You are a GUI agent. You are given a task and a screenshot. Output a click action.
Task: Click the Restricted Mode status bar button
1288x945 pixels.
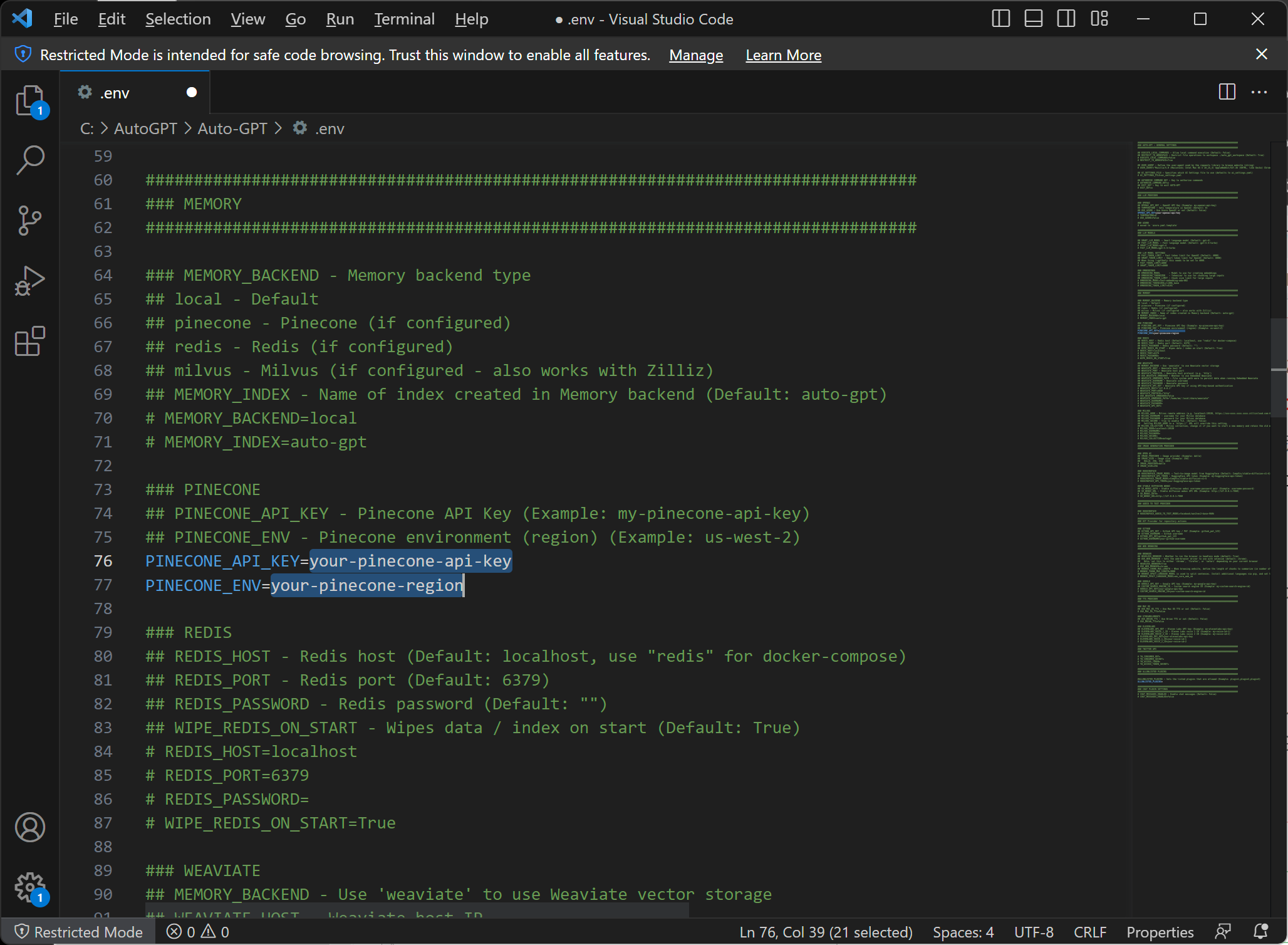(79, 932)
